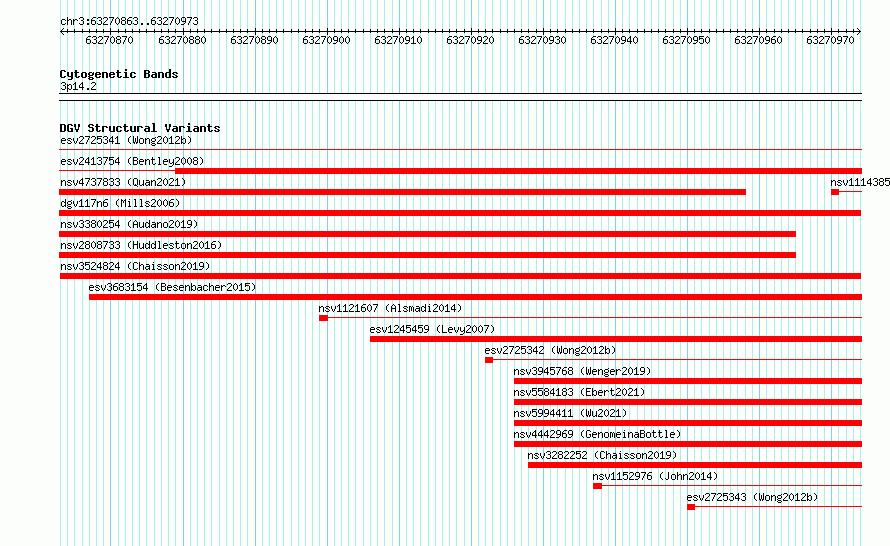This screenshot has width=890, height=546.
Task: Open variant esv2413754 (Bentley2008) label
Action: 132,161
